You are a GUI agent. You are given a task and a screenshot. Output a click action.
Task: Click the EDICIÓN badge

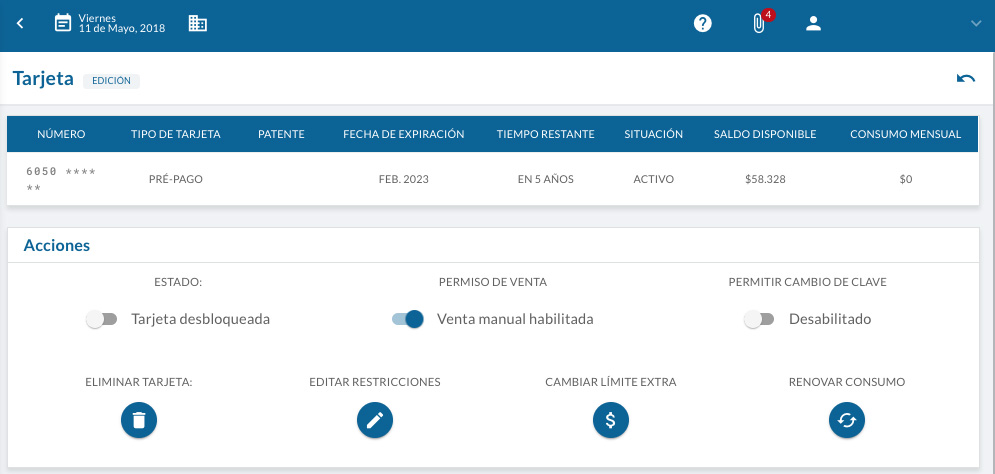tap(112, 81)
